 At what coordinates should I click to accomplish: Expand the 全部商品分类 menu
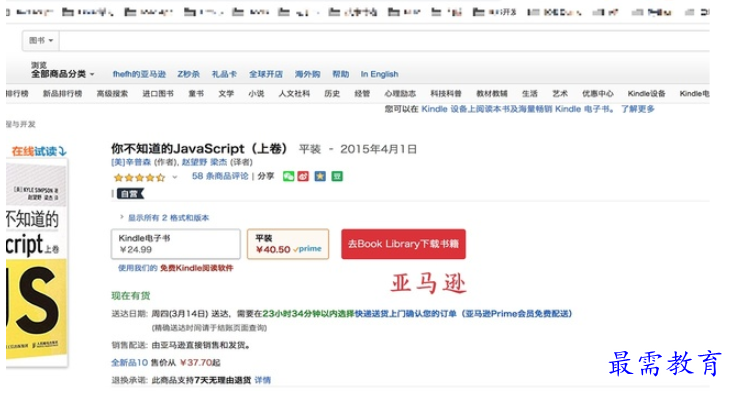[x=62, y=74]
